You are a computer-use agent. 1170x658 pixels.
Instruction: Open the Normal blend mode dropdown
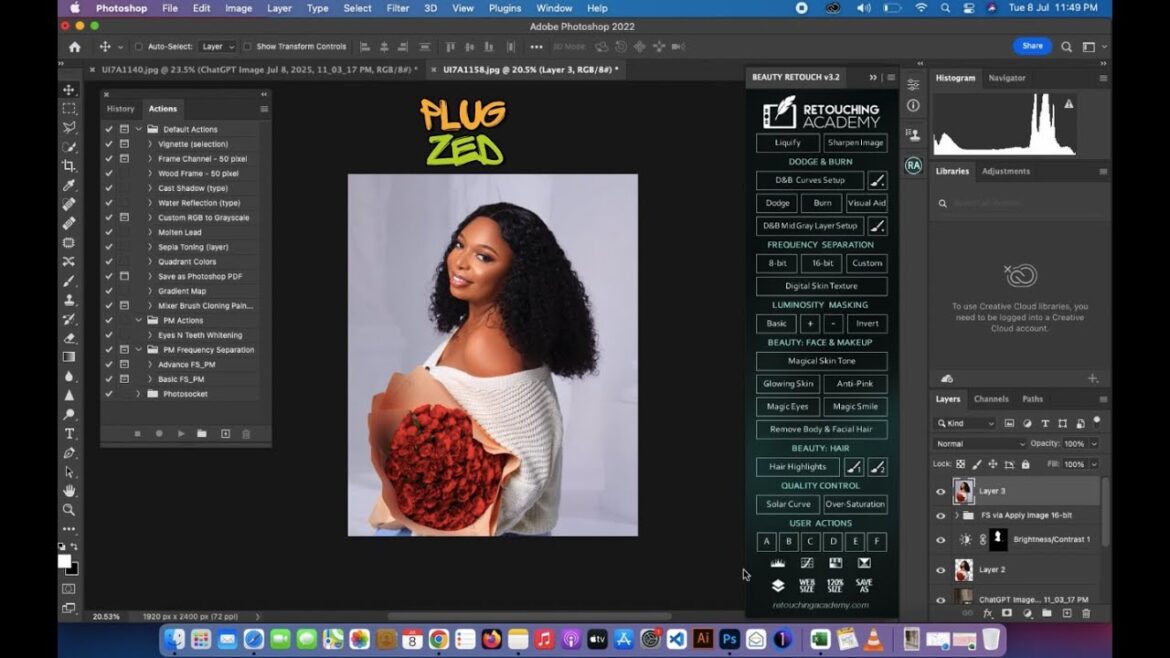980,444
